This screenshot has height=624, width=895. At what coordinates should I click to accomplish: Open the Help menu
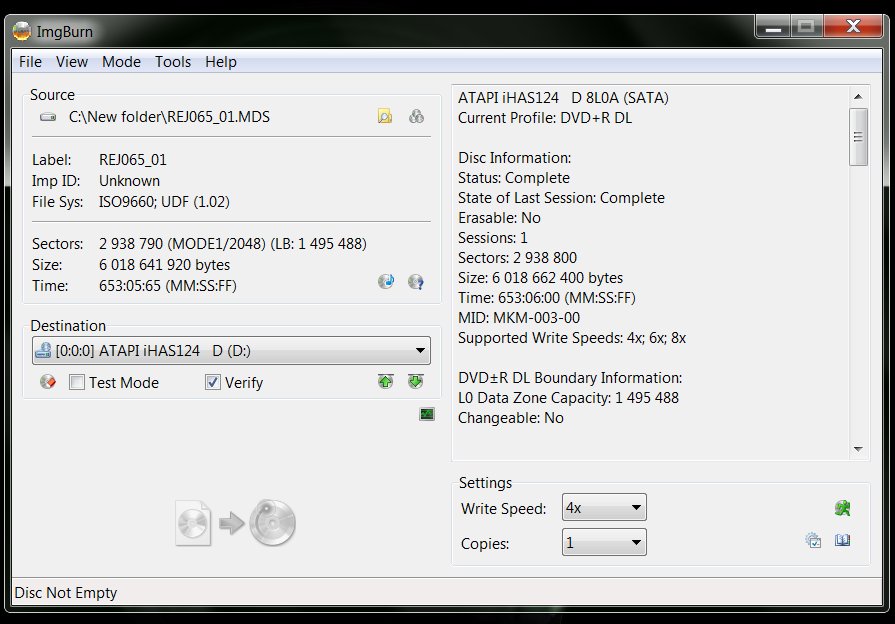221,62
